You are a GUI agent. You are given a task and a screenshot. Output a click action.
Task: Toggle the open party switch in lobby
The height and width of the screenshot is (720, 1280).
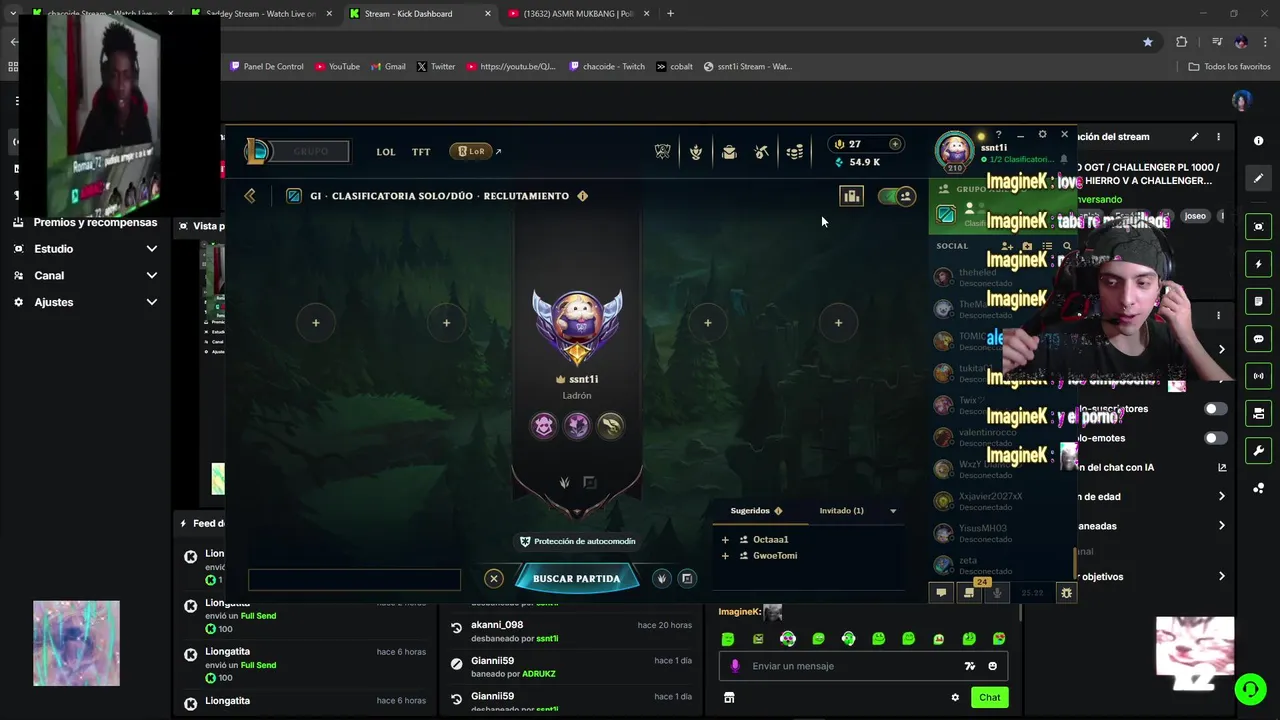896,196
